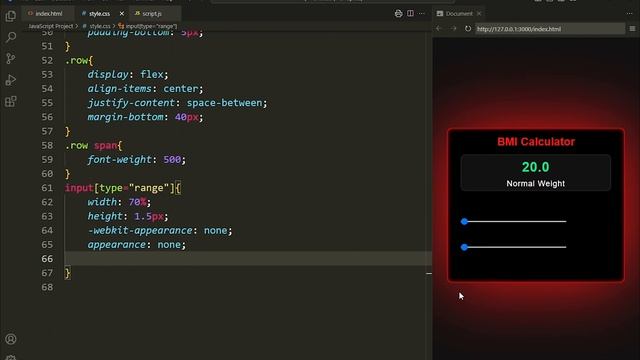Click 'align-items' property on line 54
This screenshot has height=360, width=640.
point(120,89)
